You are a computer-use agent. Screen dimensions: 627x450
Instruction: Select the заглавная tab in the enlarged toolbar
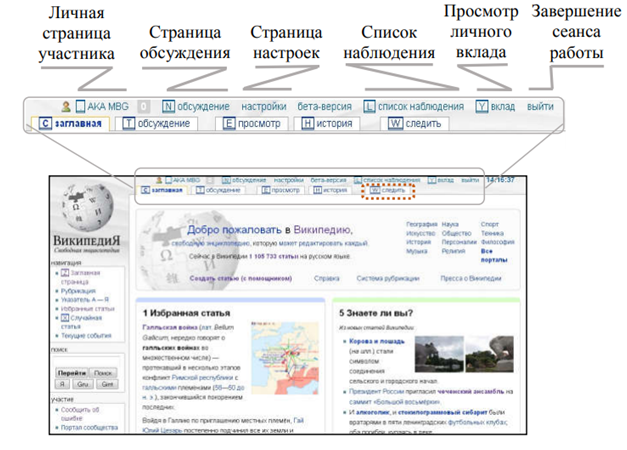click(70, 123)
